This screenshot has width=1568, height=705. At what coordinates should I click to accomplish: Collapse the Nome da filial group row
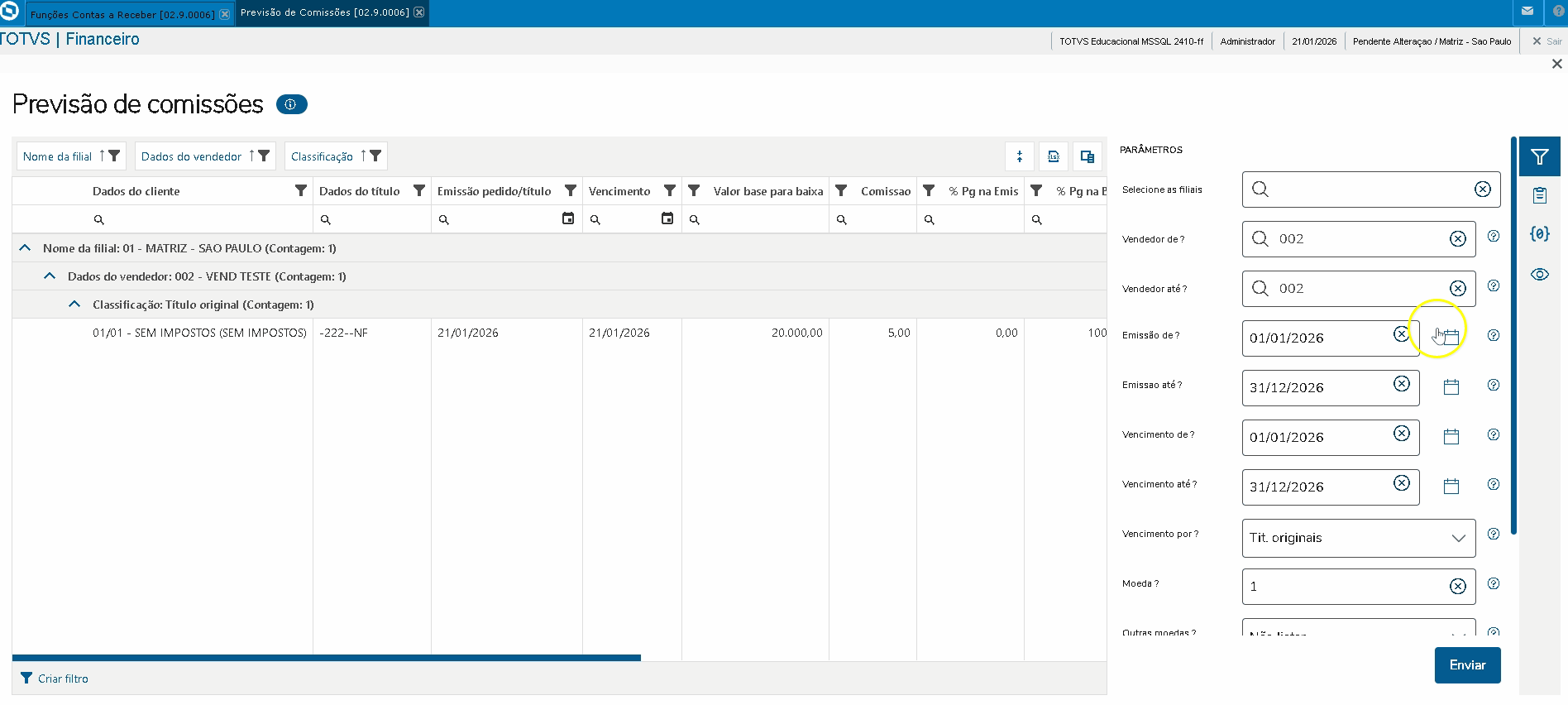click(25, 248)
